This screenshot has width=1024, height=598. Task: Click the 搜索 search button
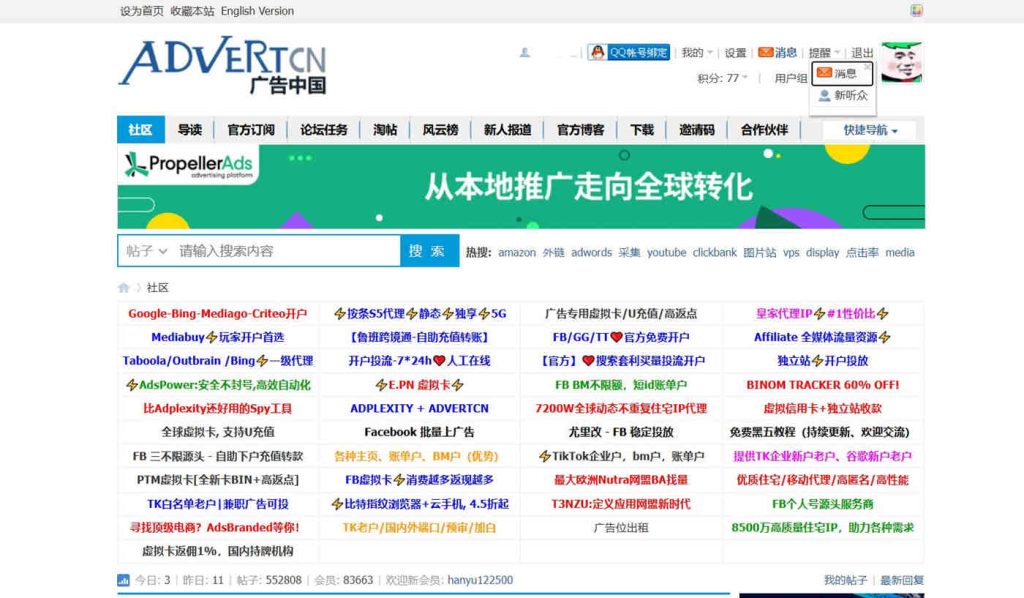pyautogui.click(x=428, y=250)
